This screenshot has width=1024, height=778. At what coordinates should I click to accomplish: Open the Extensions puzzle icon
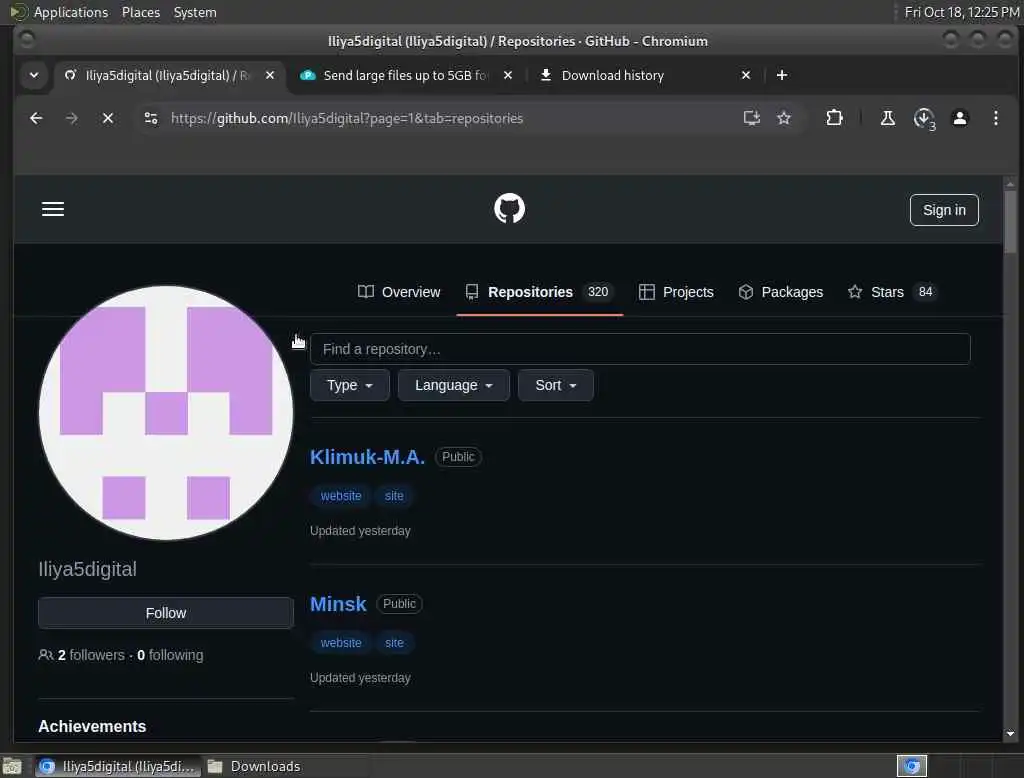(834, 118)
